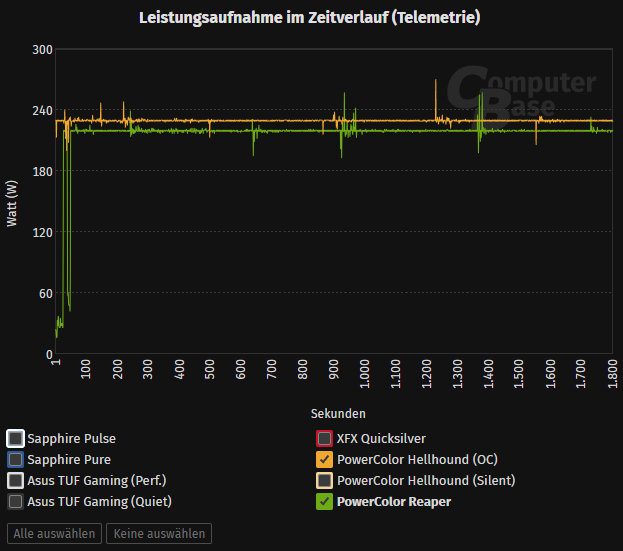623x551 pixels.
Task: Click the 1.000 tick on the X axis
Action: [x=364, y=374]
